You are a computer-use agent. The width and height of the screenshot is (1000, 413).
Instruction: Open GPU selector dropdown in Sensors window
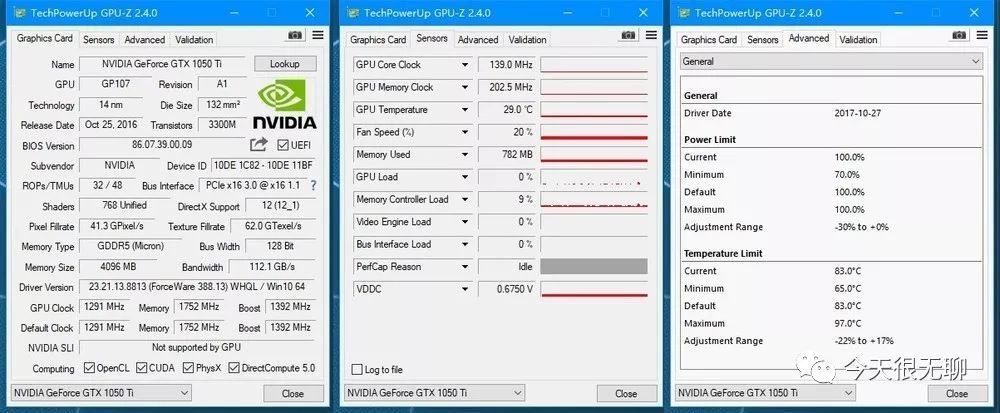(x=434, y=393)
